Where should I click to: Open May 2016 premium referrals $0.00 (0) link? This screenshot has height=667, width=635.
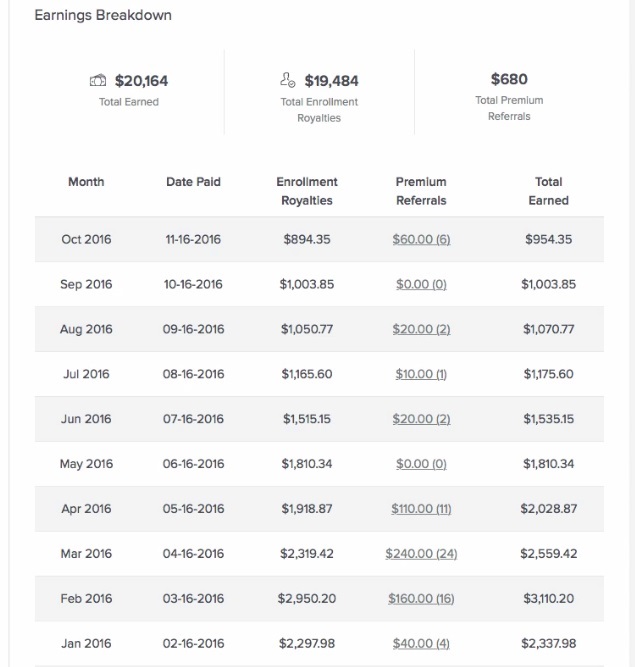[421, 464]
